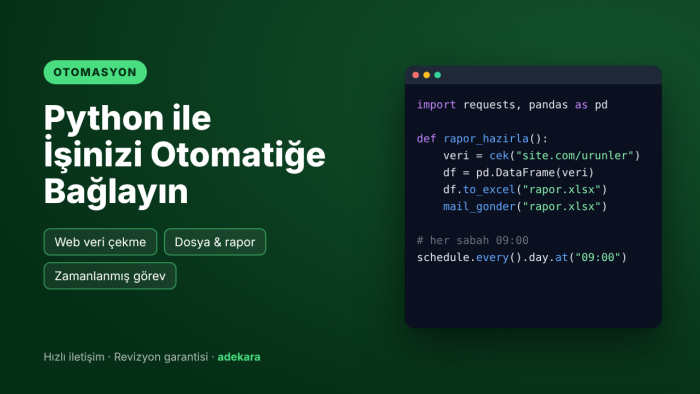The image size is (700, 394).
Task: Click the OTOMASYON green badge
Action: click(x=95, y=72)
